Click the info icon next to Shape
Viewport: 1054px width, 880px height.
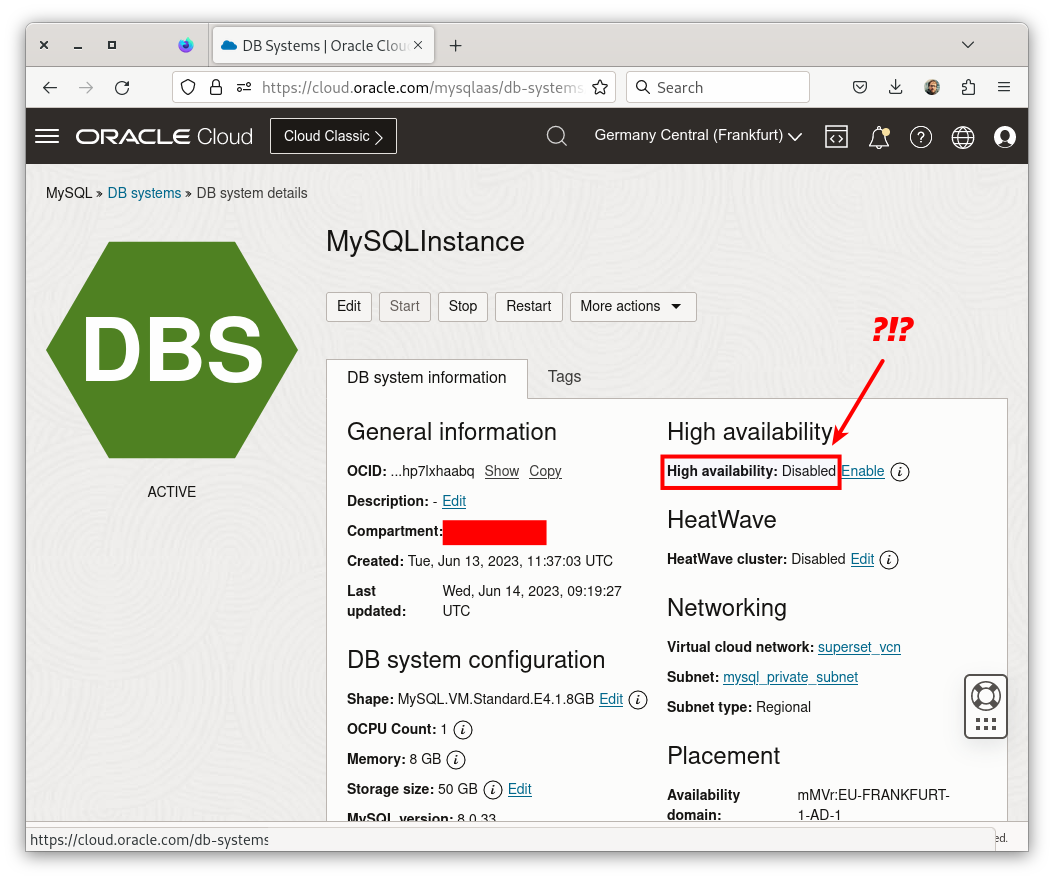[x=638, y=699]
